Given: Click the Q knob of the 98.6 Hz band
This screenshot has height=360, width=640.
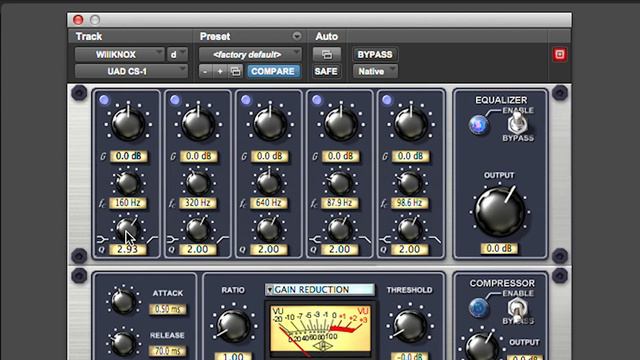Looking at the screenshot, I should 410,229.
